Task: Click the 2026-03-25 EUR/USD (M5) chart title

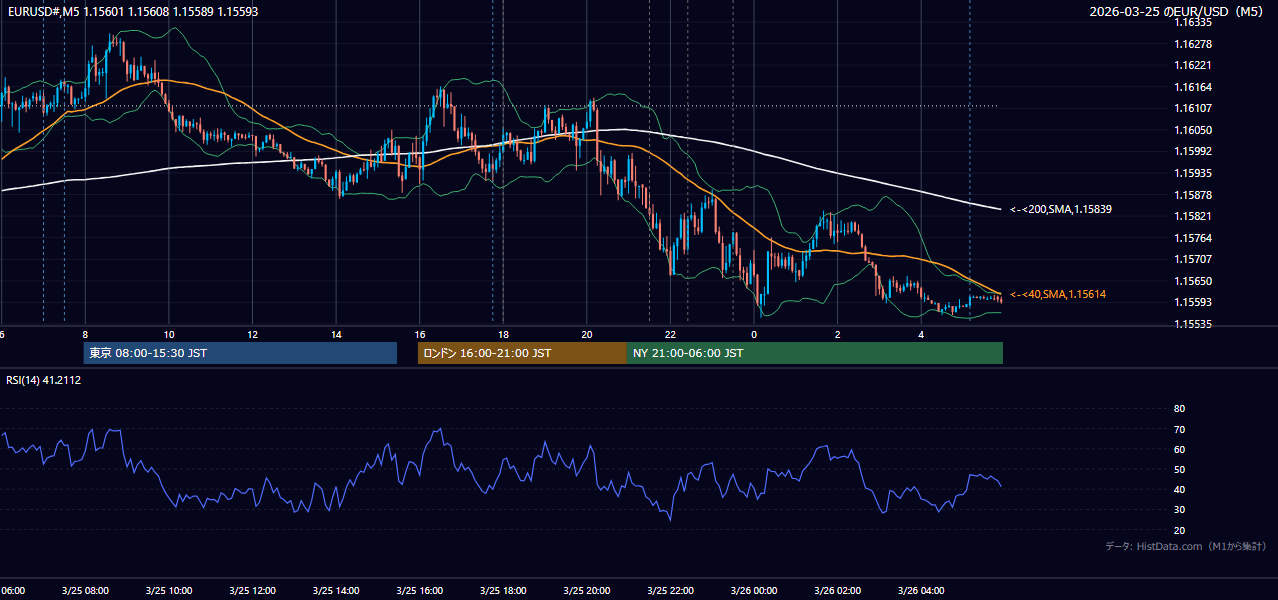Action: 1177,11
